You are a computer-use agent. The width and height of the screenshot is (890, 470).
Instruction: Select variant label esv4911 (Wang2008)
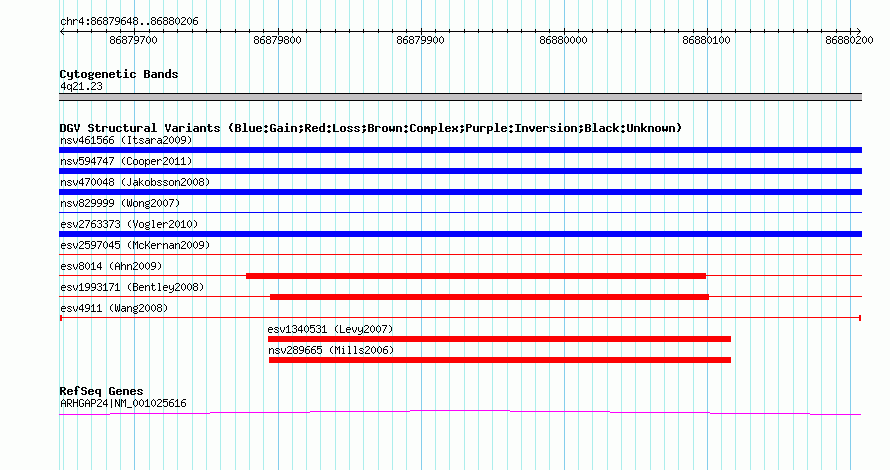click(114, 308)
